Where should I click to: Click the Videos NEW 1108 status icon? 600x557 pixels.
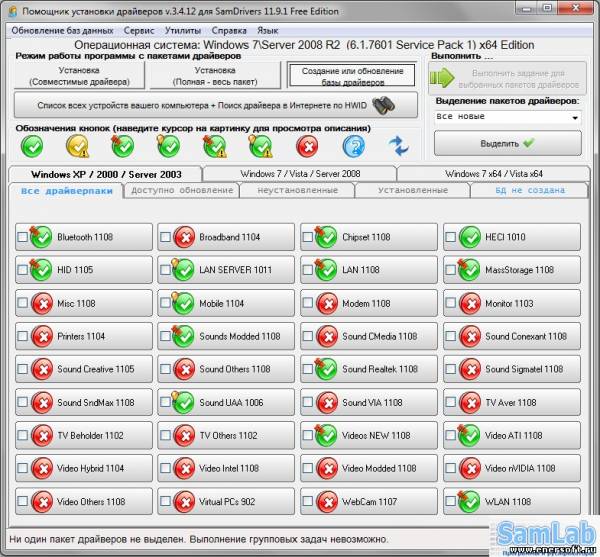tap(326, 435)
